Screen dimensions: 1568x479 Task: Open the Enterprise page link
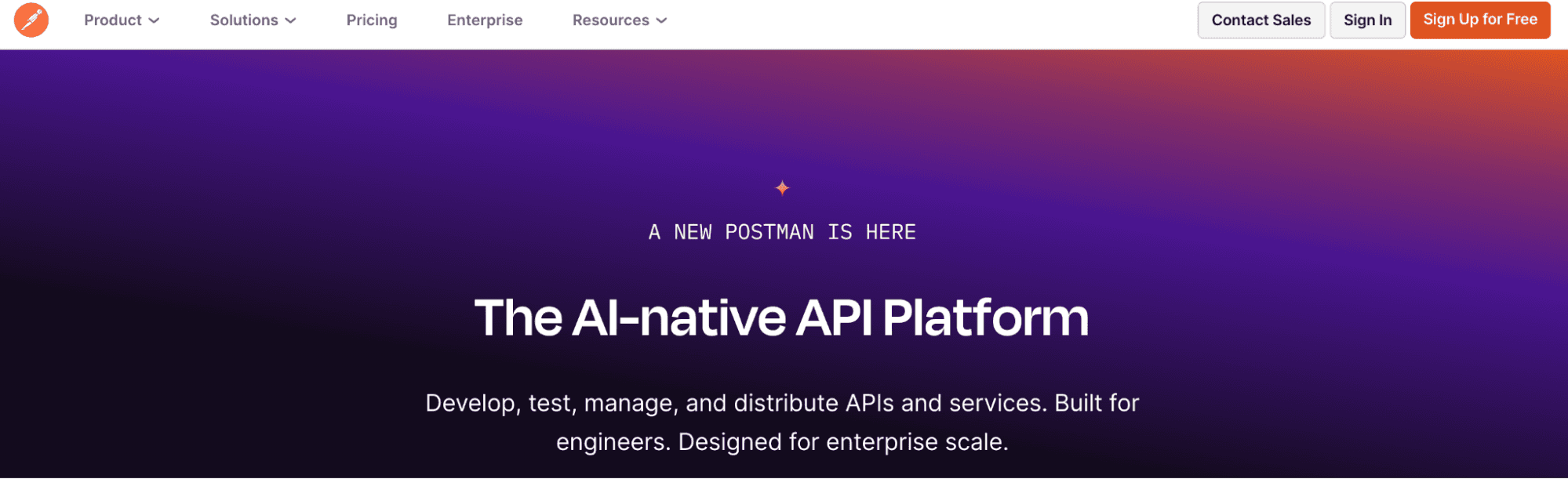(x=485, y=20)
